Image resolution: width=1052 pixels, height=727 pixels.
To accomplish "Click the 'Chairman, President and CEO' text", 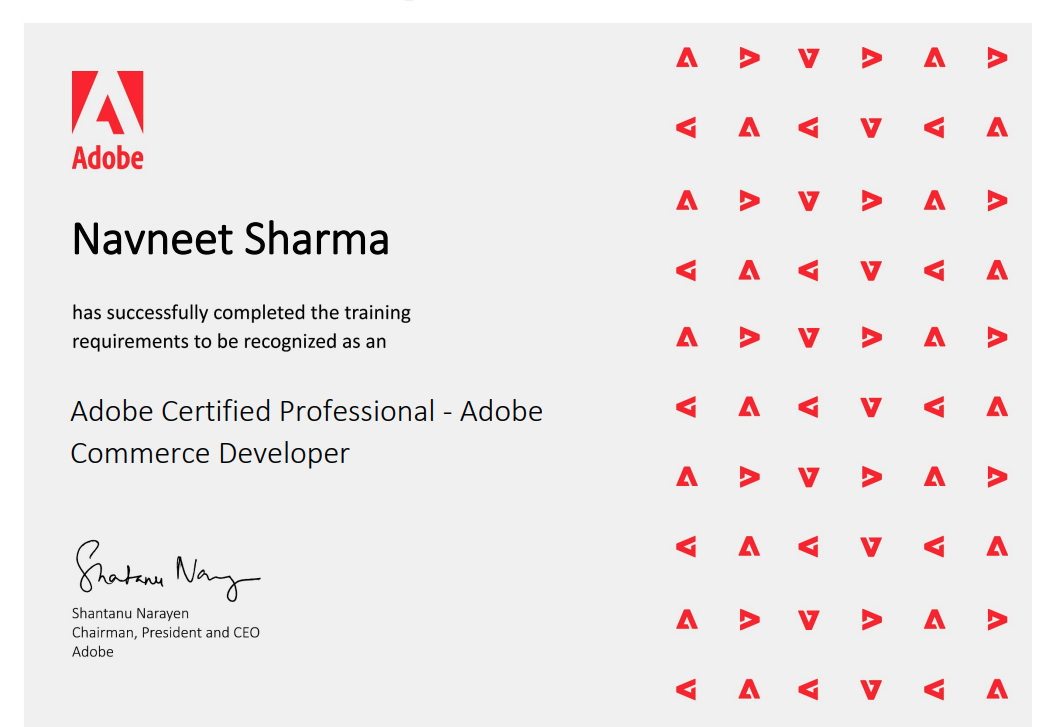I will pos(166,633).
